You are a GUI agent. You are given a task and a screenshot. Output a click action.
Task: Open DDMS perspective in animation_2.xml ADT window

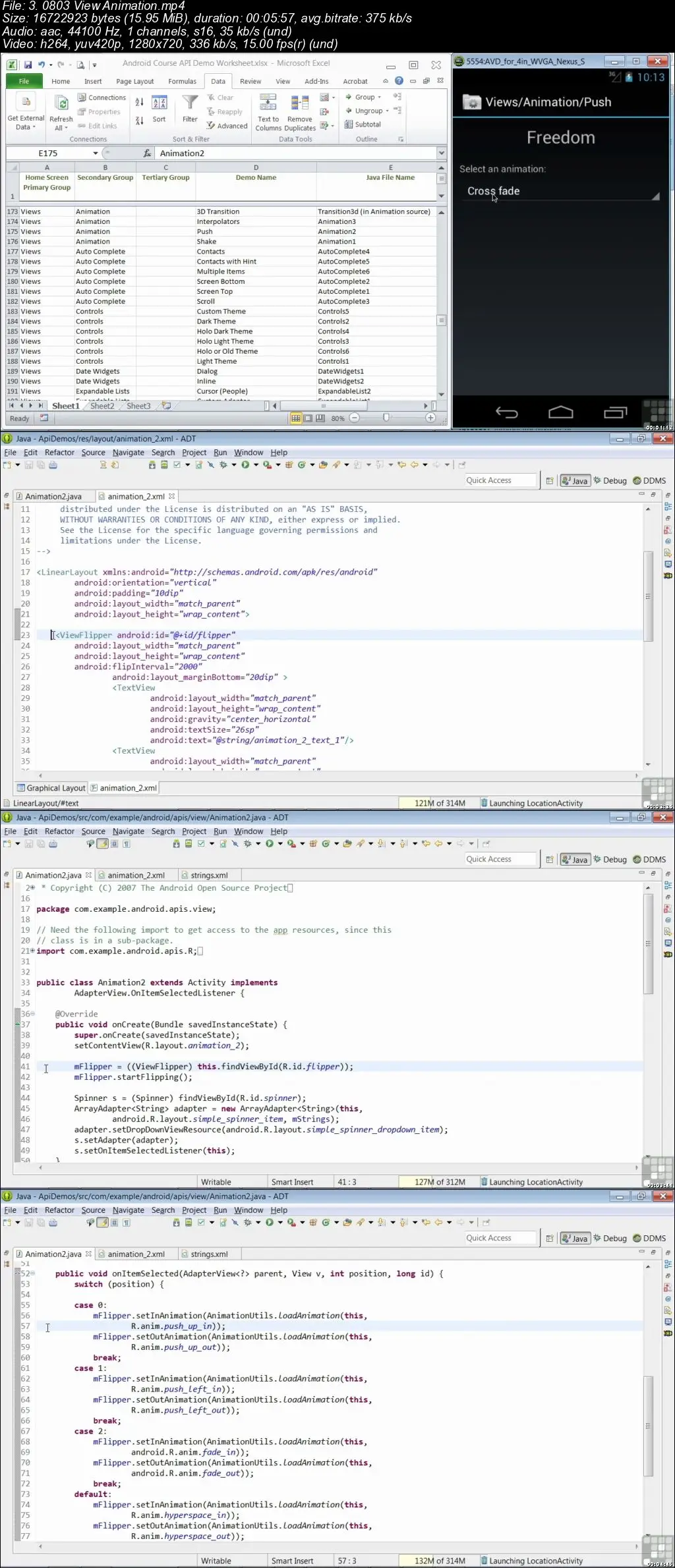pos(649,481)
